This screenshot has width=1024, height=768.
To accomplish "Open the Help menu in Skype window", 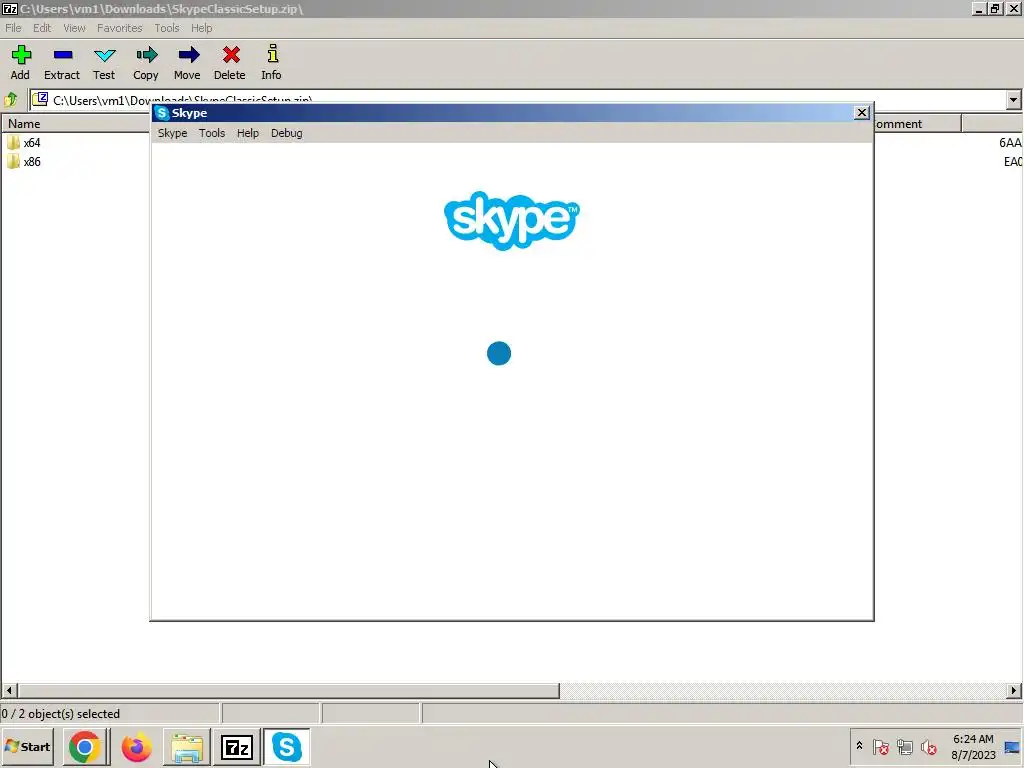I will click(x=248, y=133).
